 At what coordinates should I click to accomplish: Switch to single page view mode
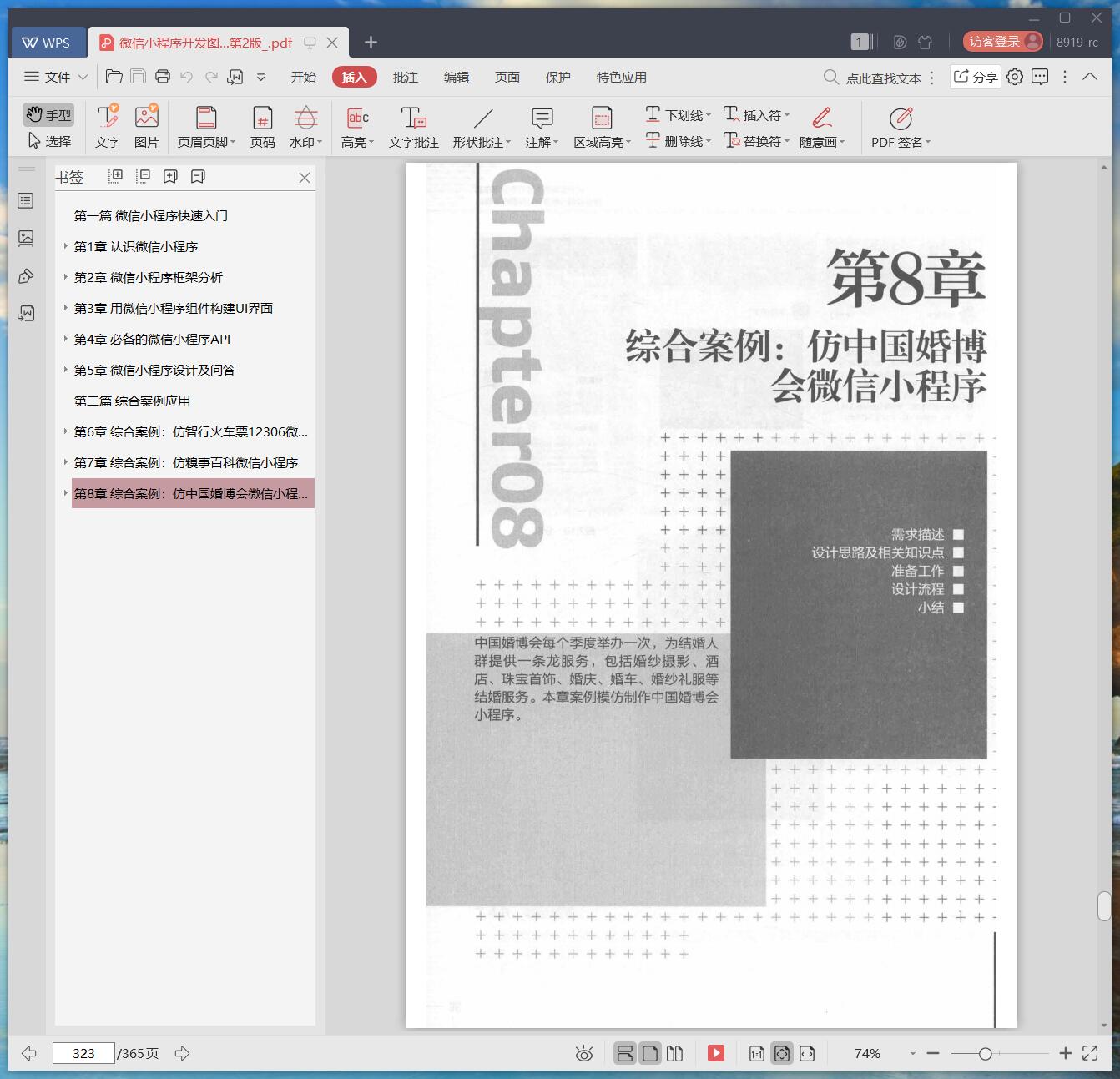(650, 1053)
